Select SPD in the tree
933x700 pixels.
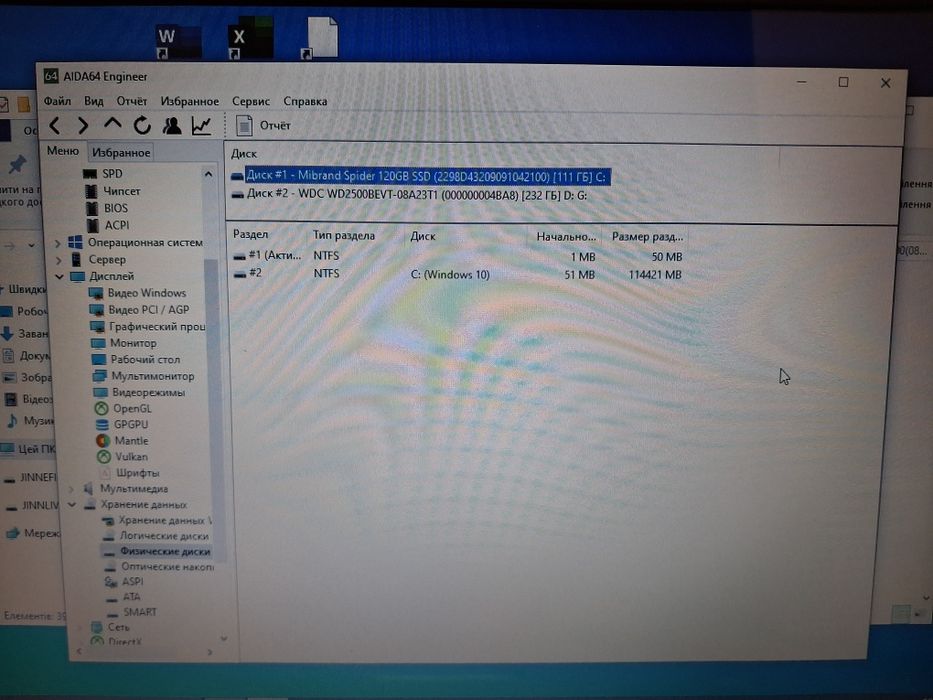(x=112, y=174)
